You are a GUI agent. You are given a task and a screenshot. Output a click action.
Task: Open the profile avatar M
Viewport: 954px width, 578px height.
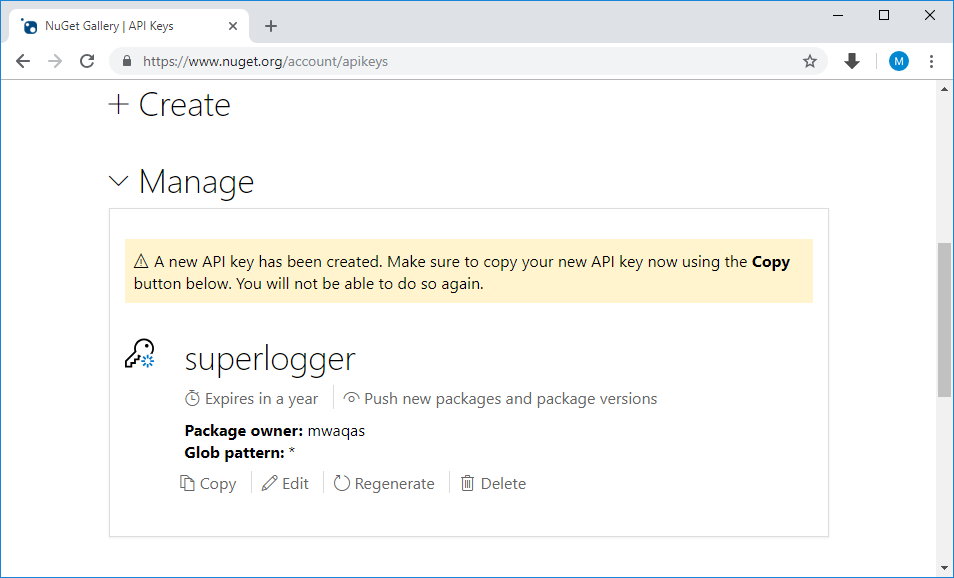click(x=899, y=61)
